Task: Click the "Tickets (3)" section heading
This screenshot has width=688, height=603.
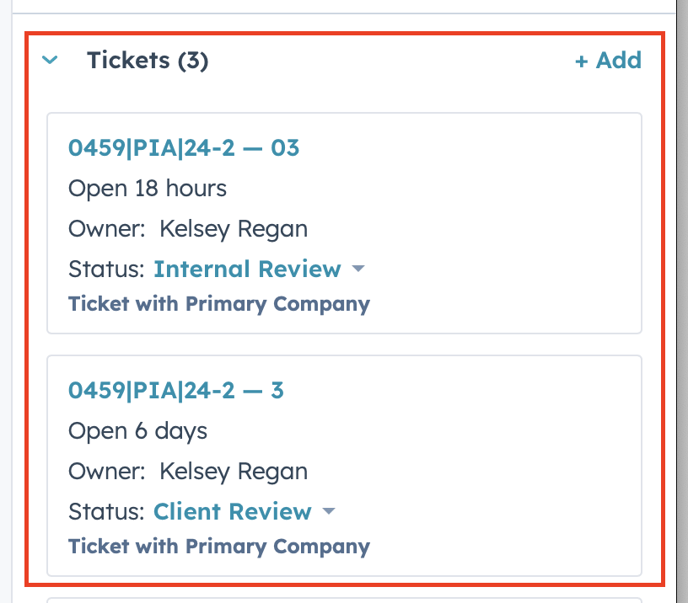Action: [x=147, y=60]
